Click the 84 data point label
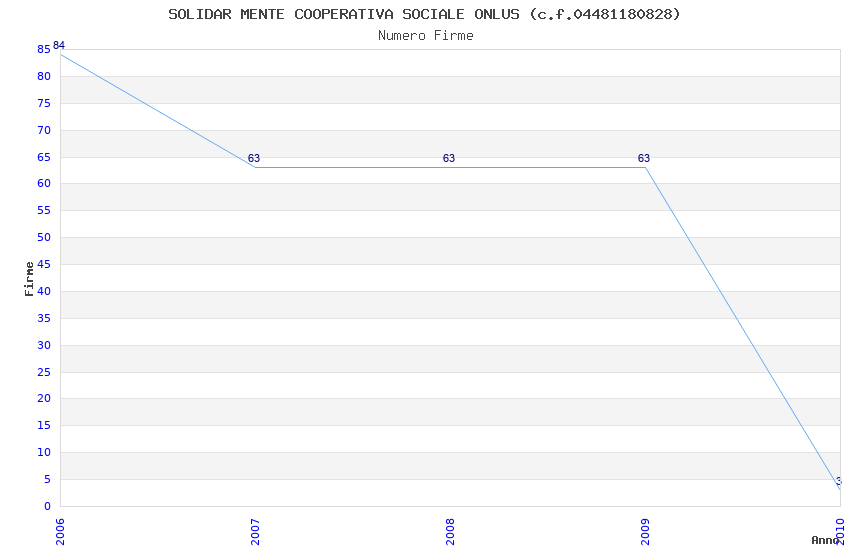This screenshot has width=850, height=550. pyautogui.click(x=59, y=46)
